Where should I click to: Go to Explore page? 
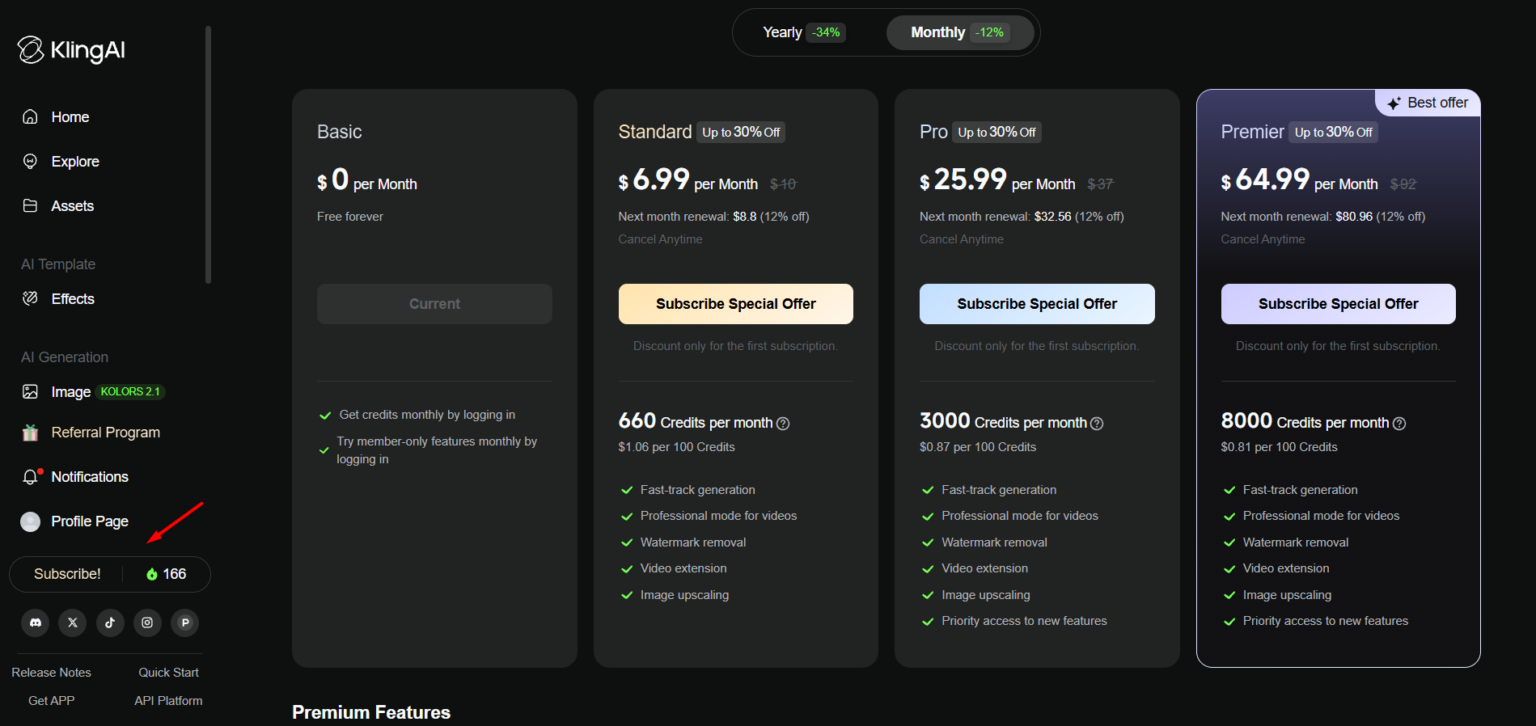tap(75, 161)
